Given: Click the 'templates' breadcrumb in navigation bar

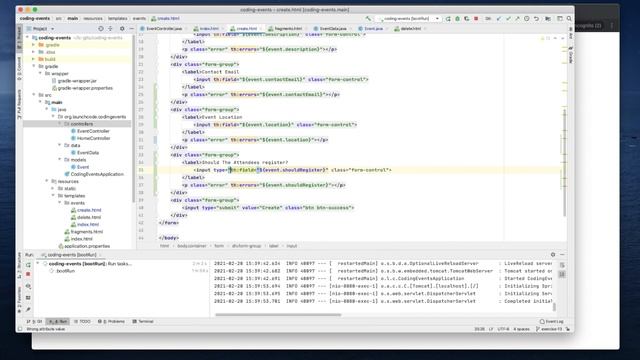Looking at the screenshot, I should pyautogui.click(x=118, y=18).
